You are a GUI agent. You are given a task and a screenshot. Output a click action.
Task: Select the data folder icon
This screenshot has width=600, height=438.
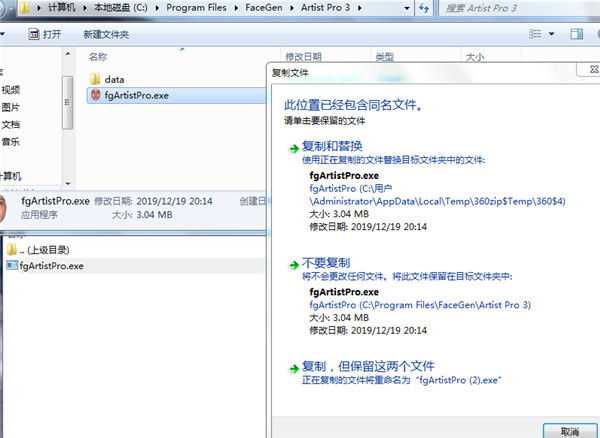click(95, 78)
